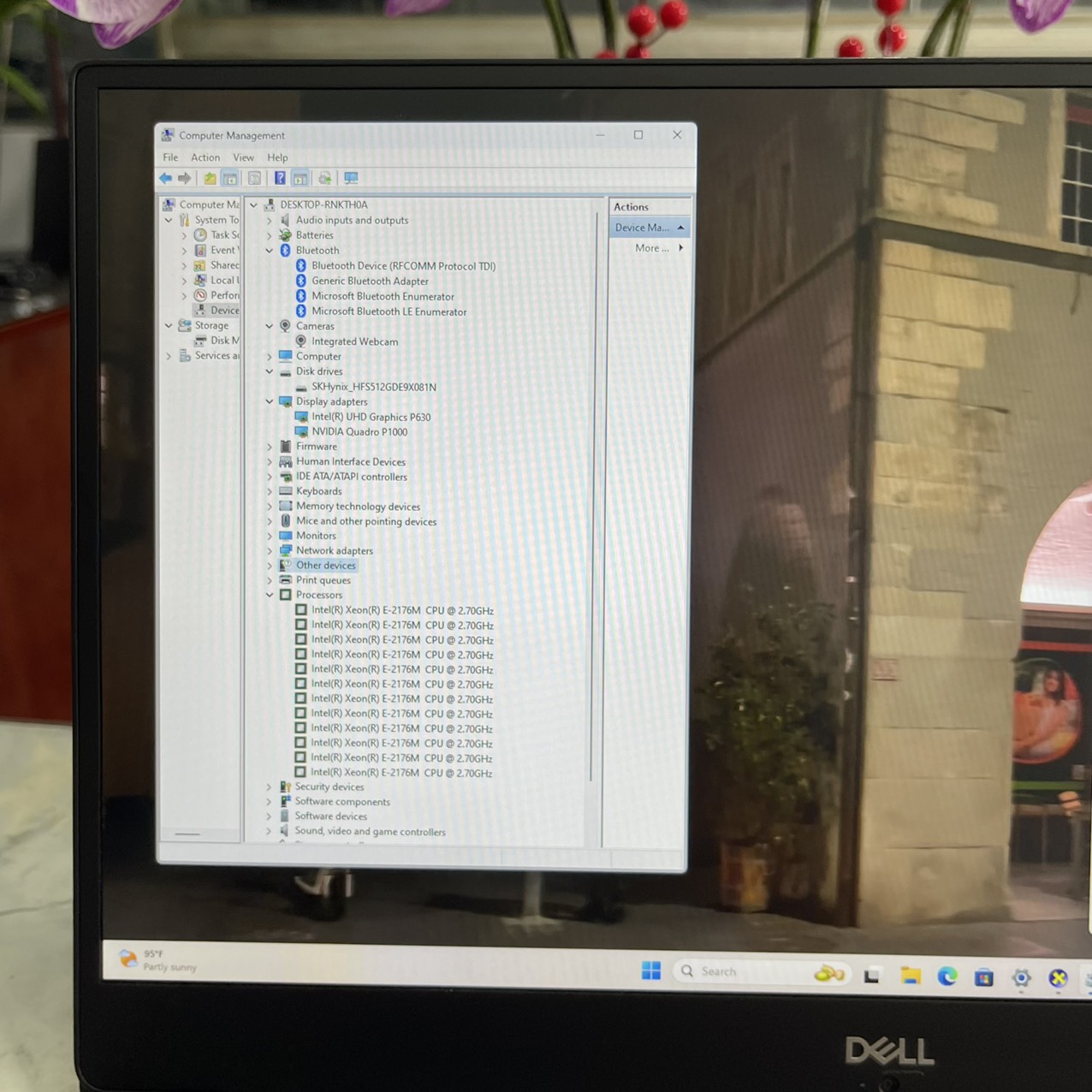This screenshot has width=1092, height=1092.
Task: Click the vertical scrollbar of device list
Action: pyautogui.click(x=592, y=496)
